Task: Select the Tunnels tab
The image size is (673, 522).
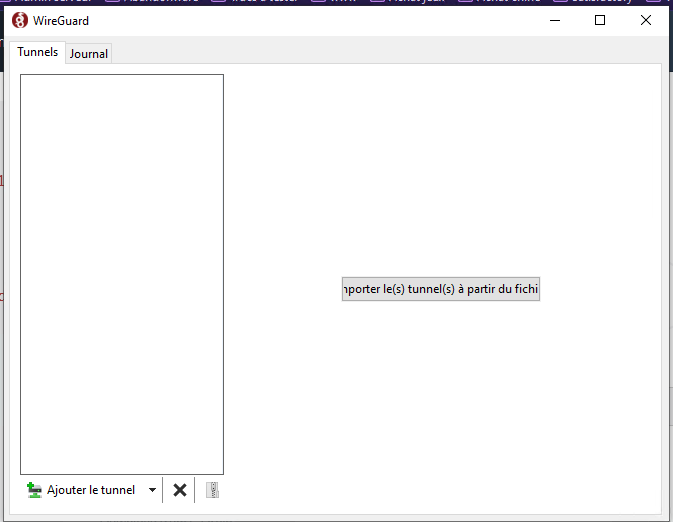Action: 37,52
